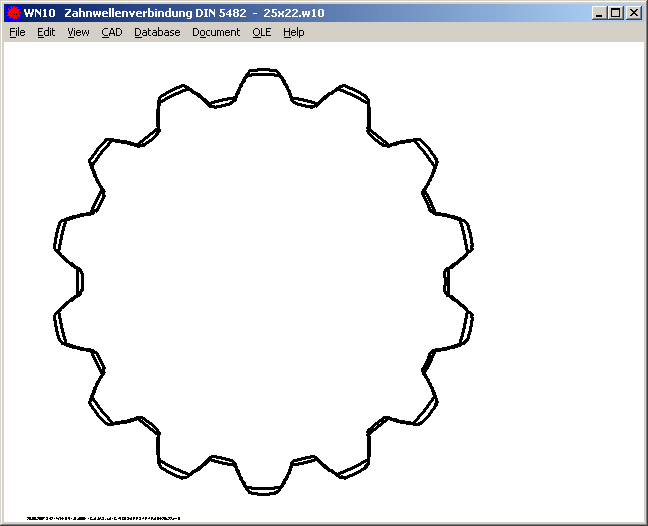Open the OLE menu
648x526 pixels.
(261, 32)
